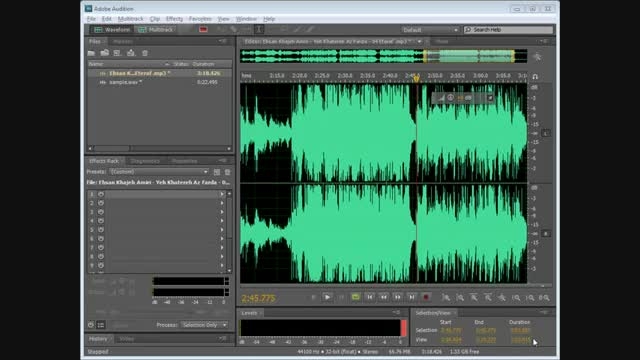Image resolution: width=640 pixels, height=360 pixels.
Task: Open the Presets dropdown in Effects Rack
Action: click(x=159, y=172)
